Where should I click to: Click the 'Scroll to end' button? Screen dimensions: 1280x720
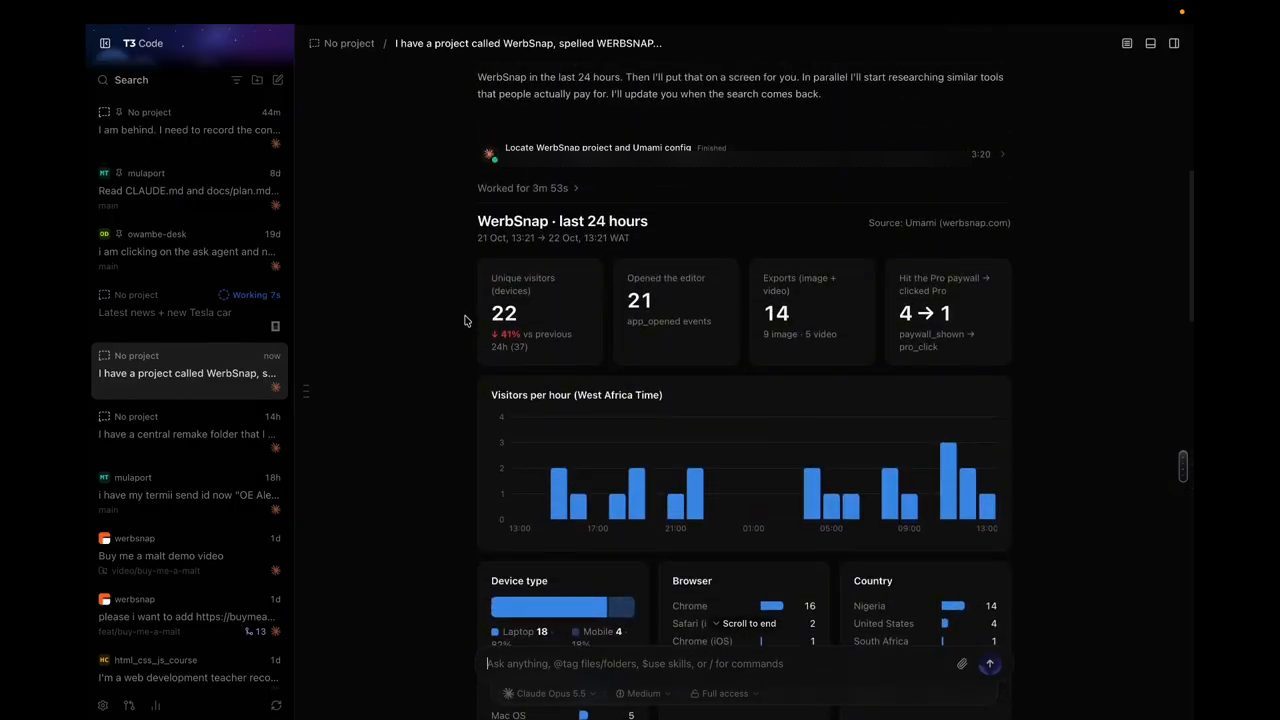(744, 624)
